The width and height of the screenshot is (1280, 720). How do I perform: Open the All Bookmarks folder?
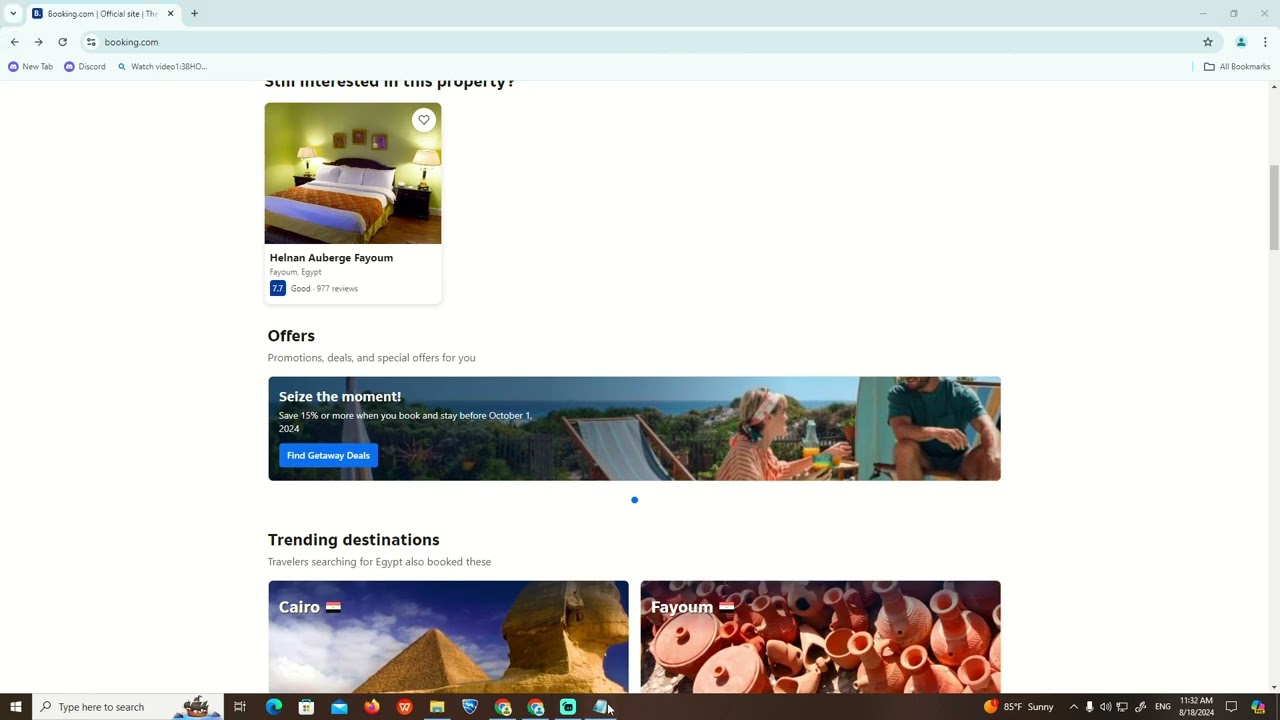click(x=1237, y=67)
